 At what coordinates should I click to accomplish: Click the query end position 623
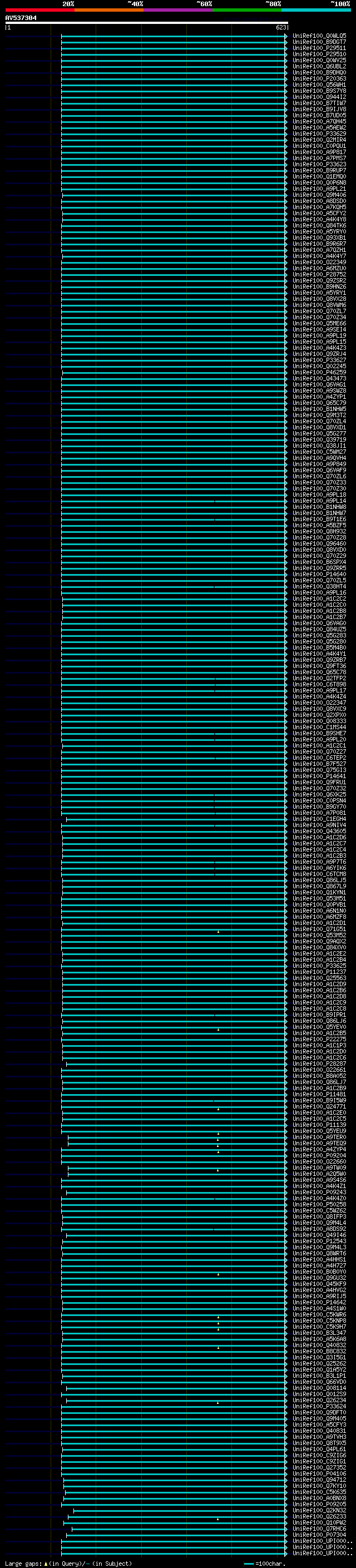[x=280, y=27]
